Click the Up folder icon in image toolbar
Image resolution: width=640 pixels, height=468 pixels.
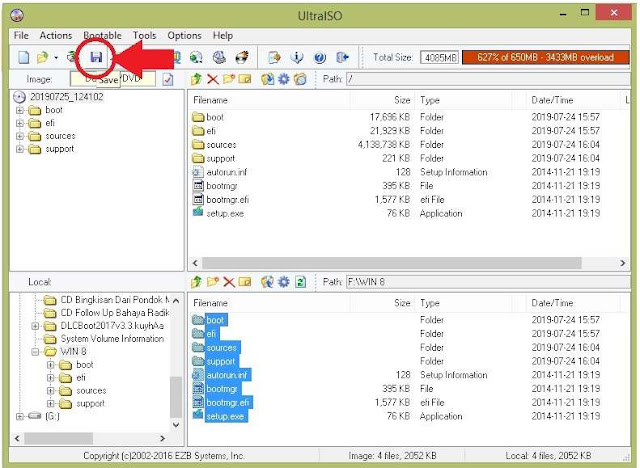[x=196, y=79]
